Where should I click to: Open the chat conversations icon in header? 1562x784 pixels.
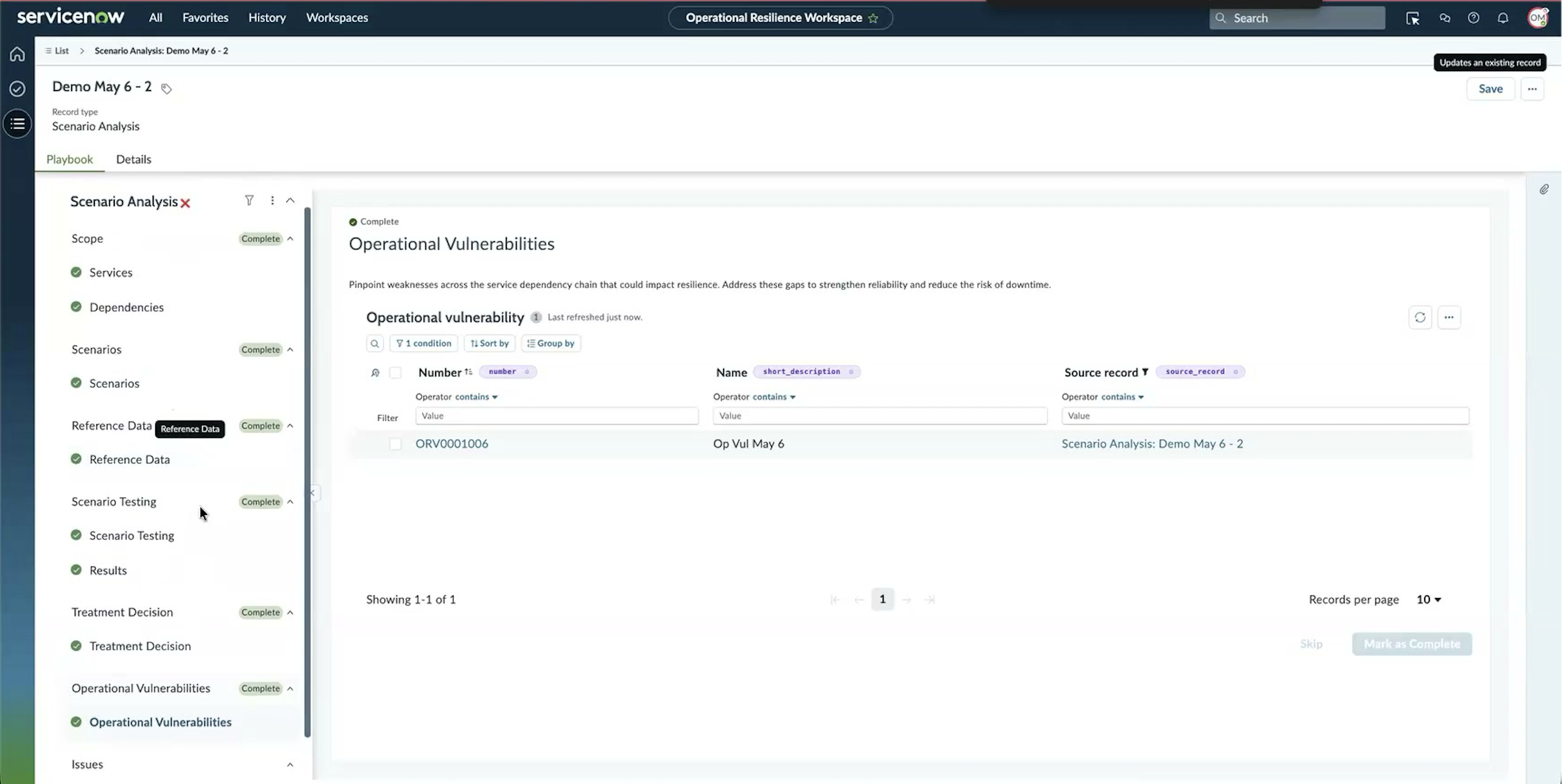click(x=1444, y=18)
